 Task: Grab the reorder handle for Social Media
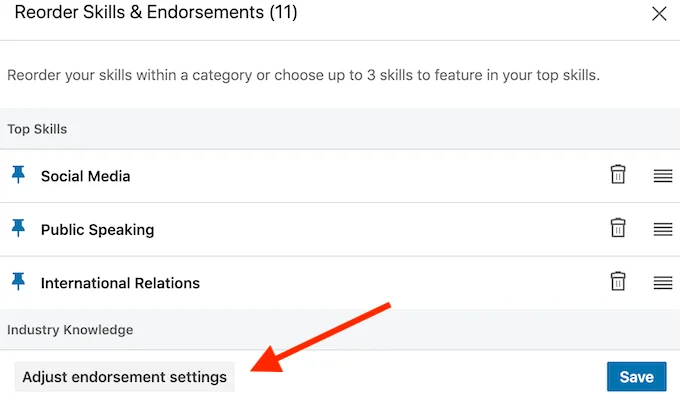tap(662, 176)
